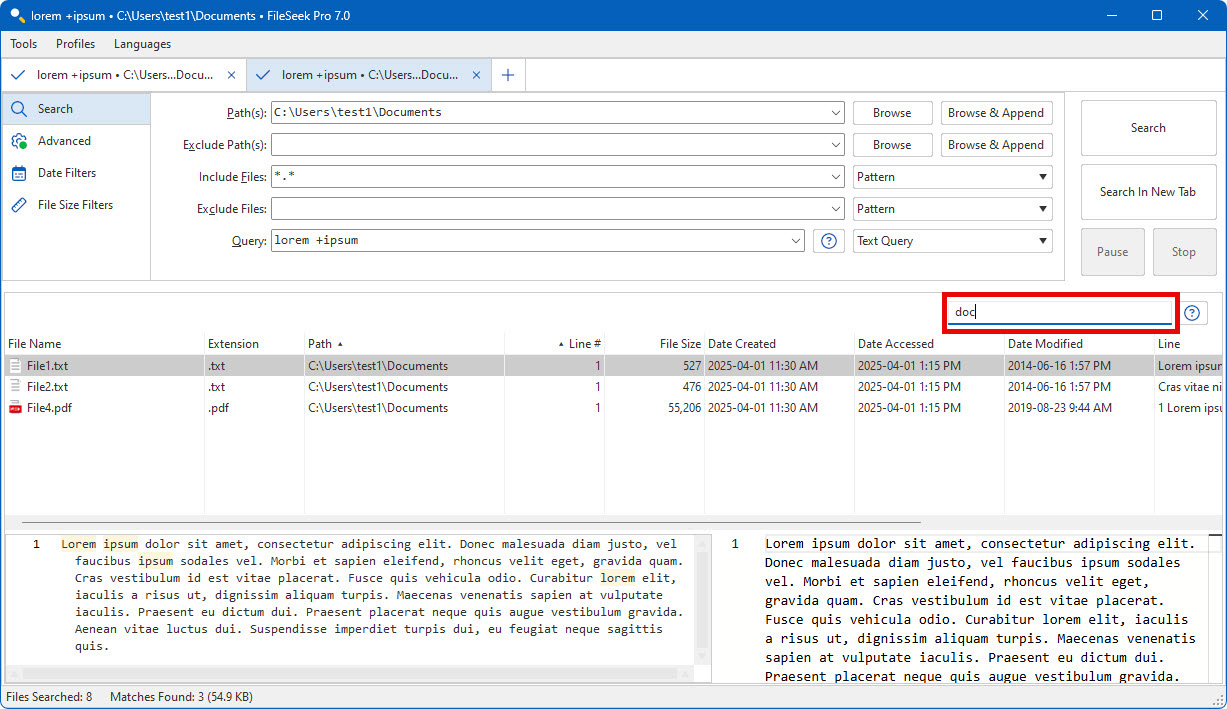The height and width of the screenshot is (709, 1227).
Task: Sort results by File Size column
Action: tap(654, 344)
